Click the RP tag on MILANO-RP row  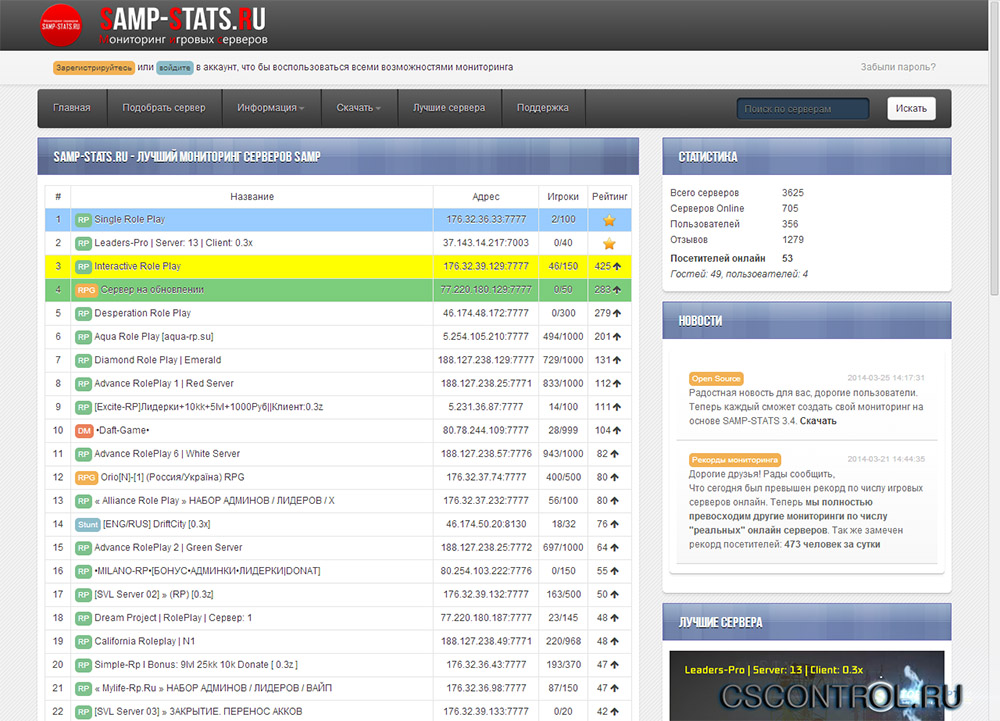[84, 572]
